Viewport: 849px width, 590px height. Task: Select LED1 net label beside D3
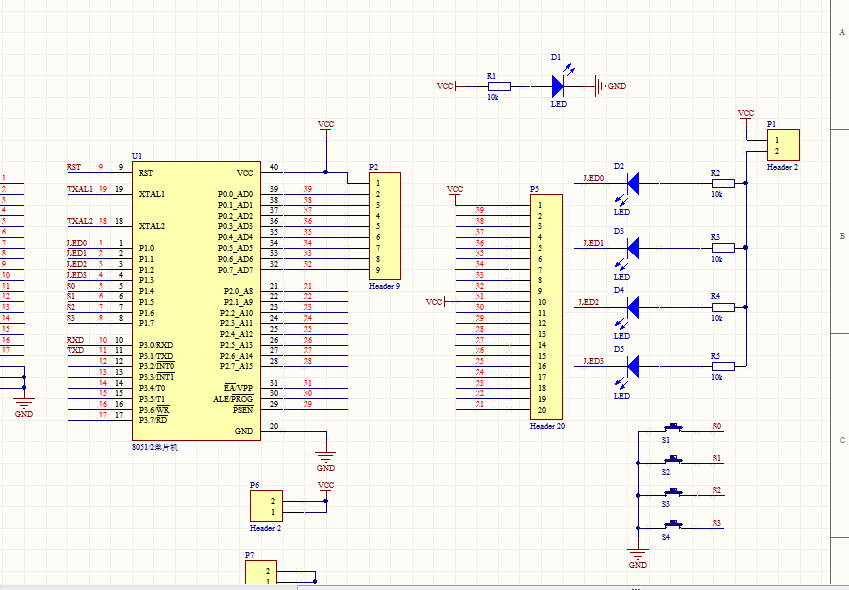click(x=593, y=243)
